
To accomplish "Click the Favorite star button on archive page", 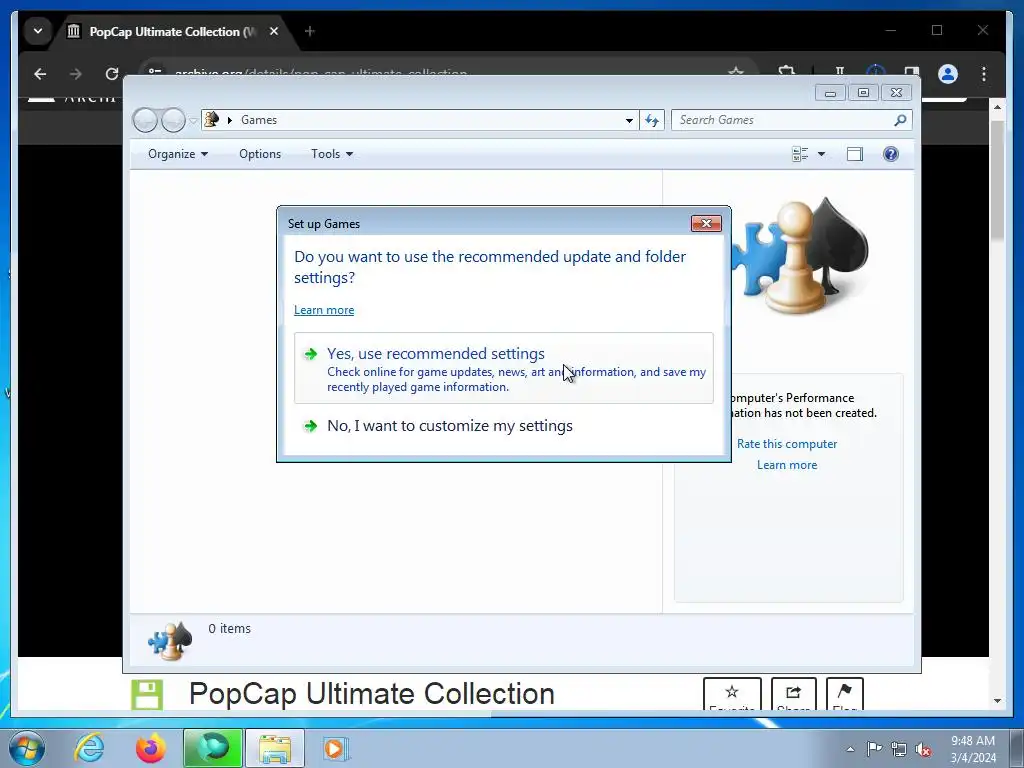I will pyautogui.click(x=732, y=695).
